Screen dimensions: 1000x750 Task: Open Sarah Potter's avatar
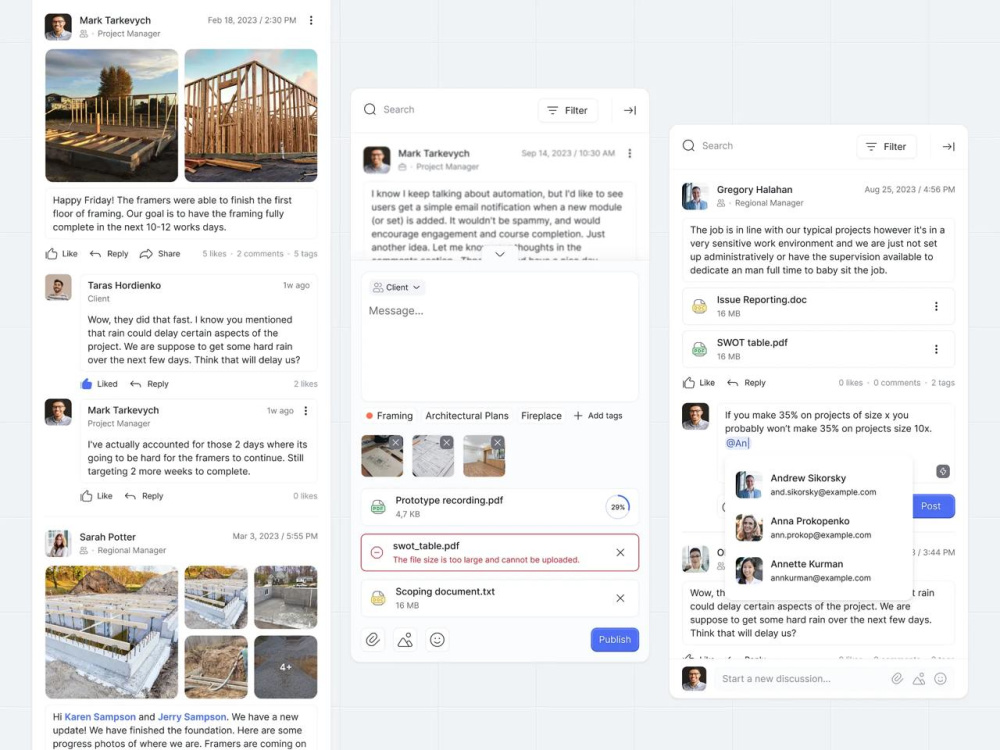click(x=58, y=543)
